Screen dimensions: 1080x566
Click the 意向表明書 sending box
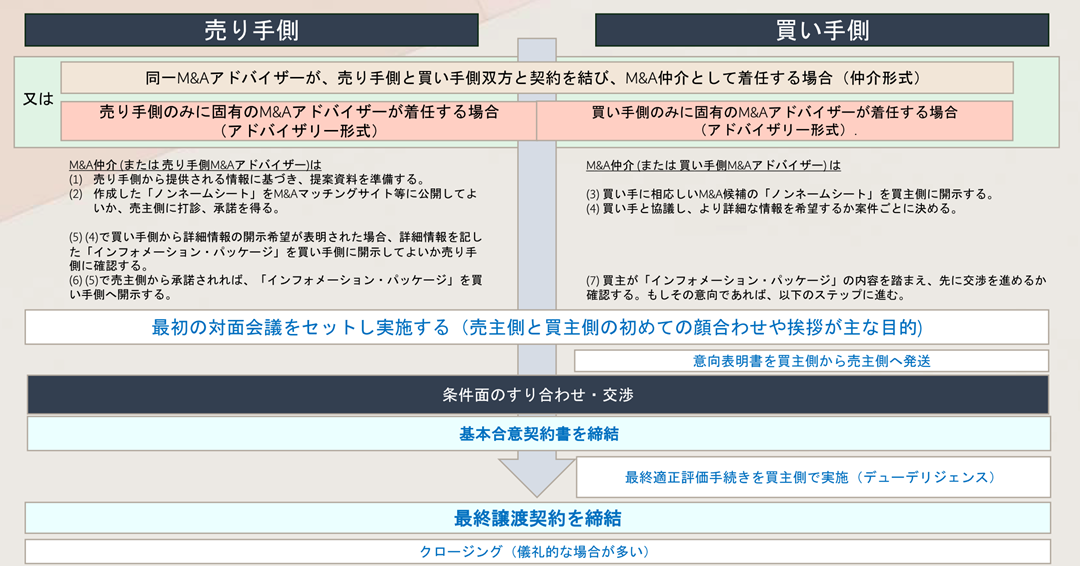click(811, 361)
